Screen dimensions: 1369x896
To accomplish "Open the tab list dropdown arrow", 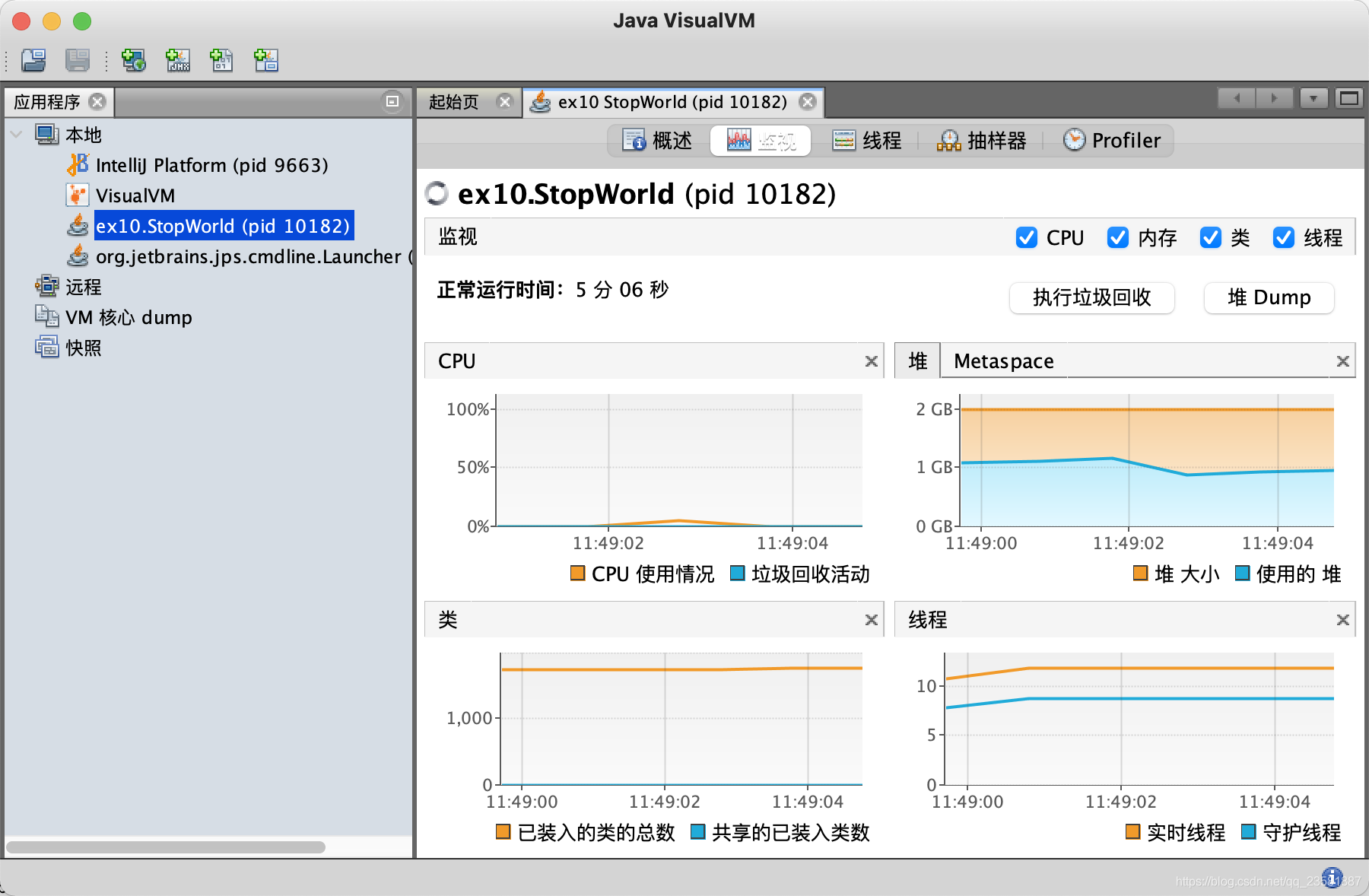I will [x=1313, y=98].
